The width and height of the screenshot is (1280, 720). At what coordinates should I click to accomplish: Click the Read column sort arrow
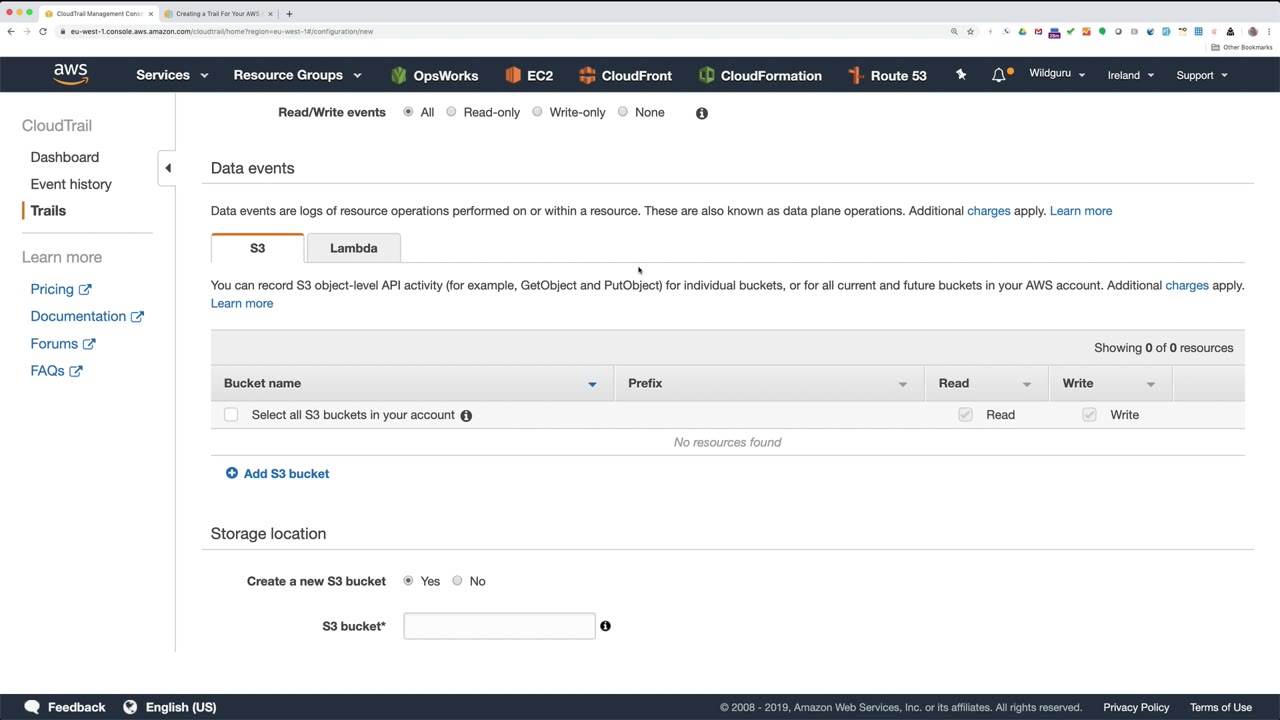(x=1027, y=384)
